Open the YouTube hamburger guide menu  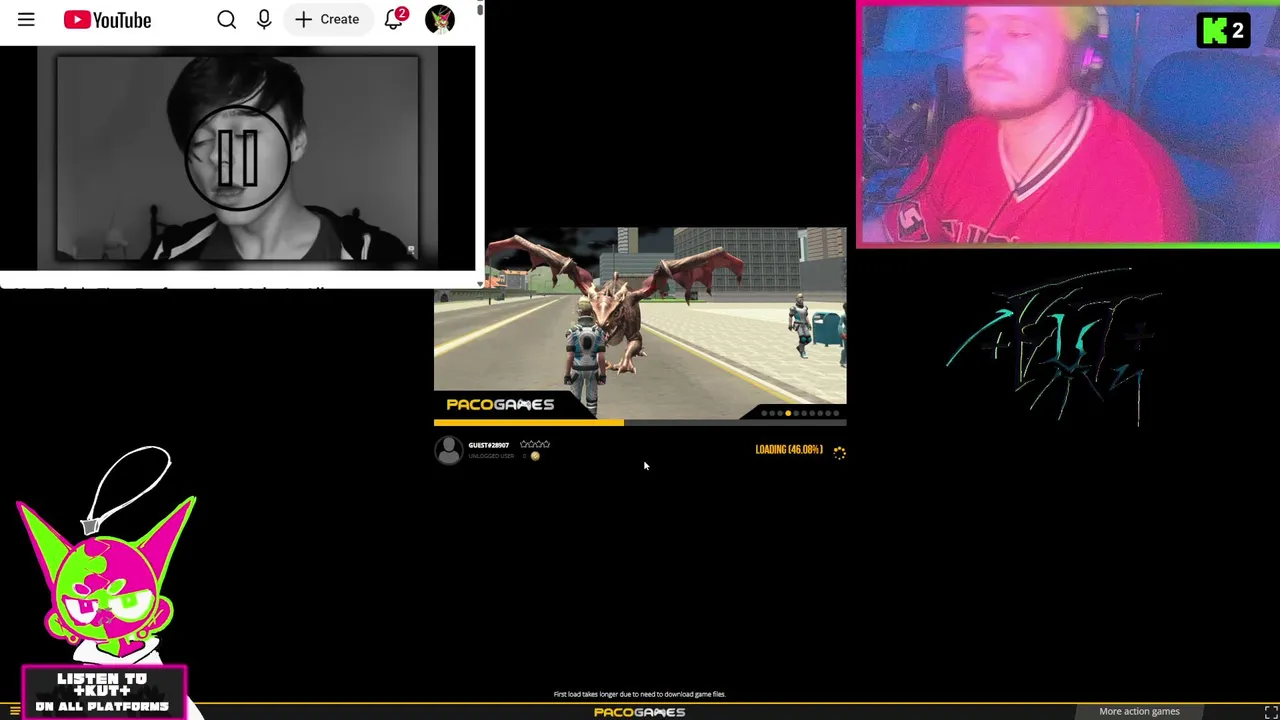coord(26,19)
